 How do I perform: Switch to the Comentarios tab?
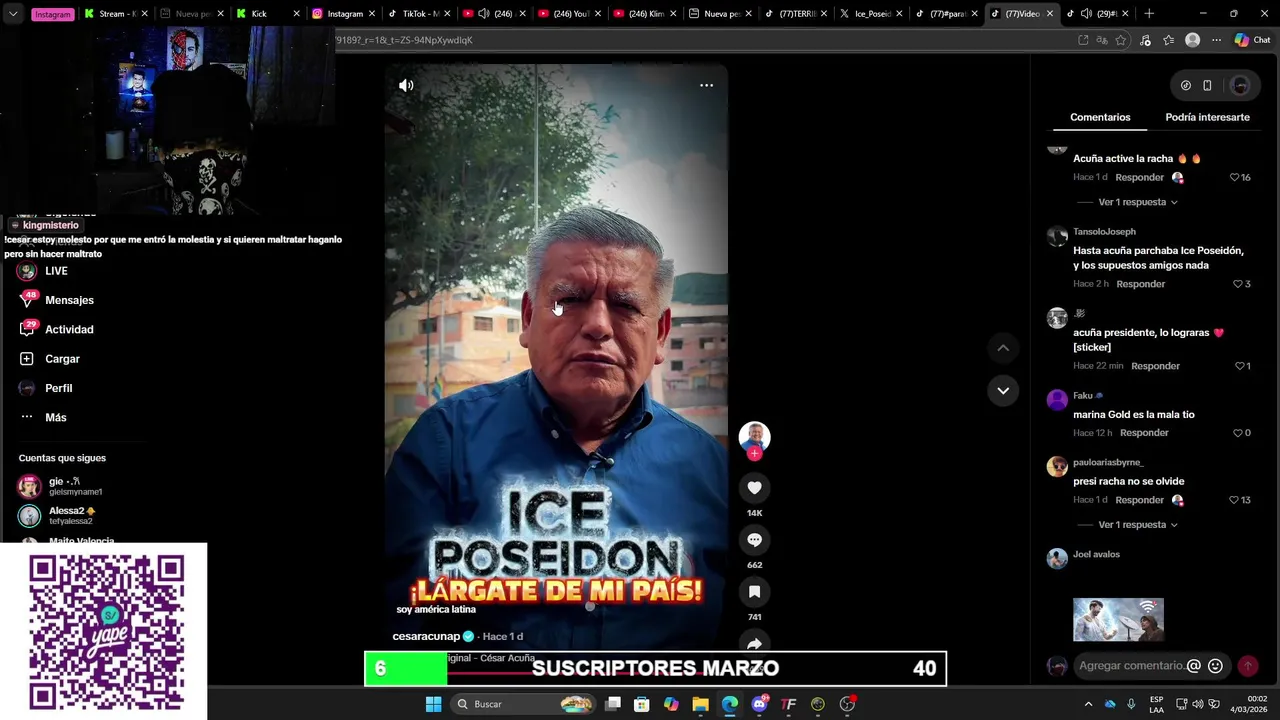[x=1100, y=117]
